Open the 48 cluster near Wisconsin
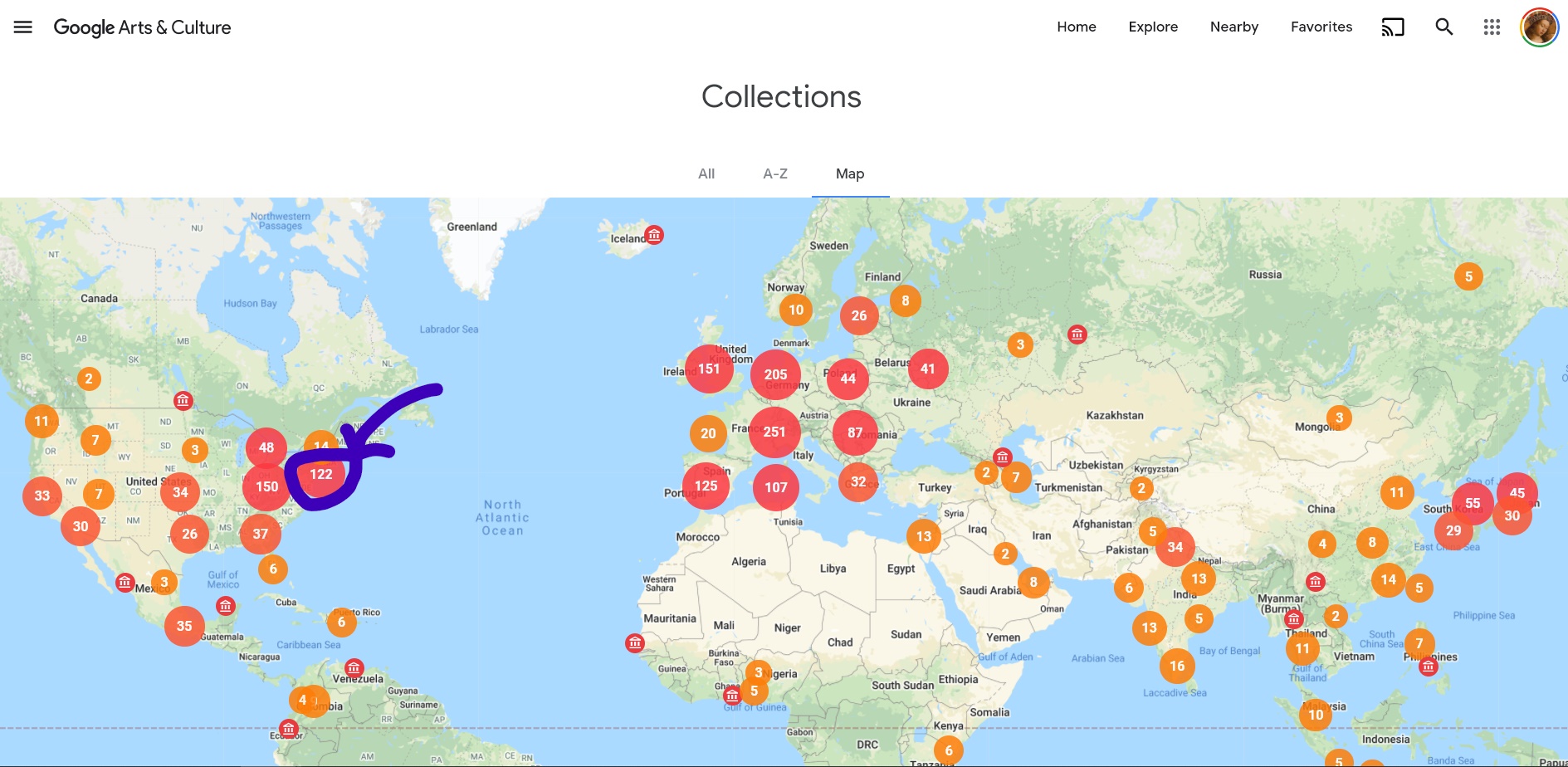 pos(266,447)
